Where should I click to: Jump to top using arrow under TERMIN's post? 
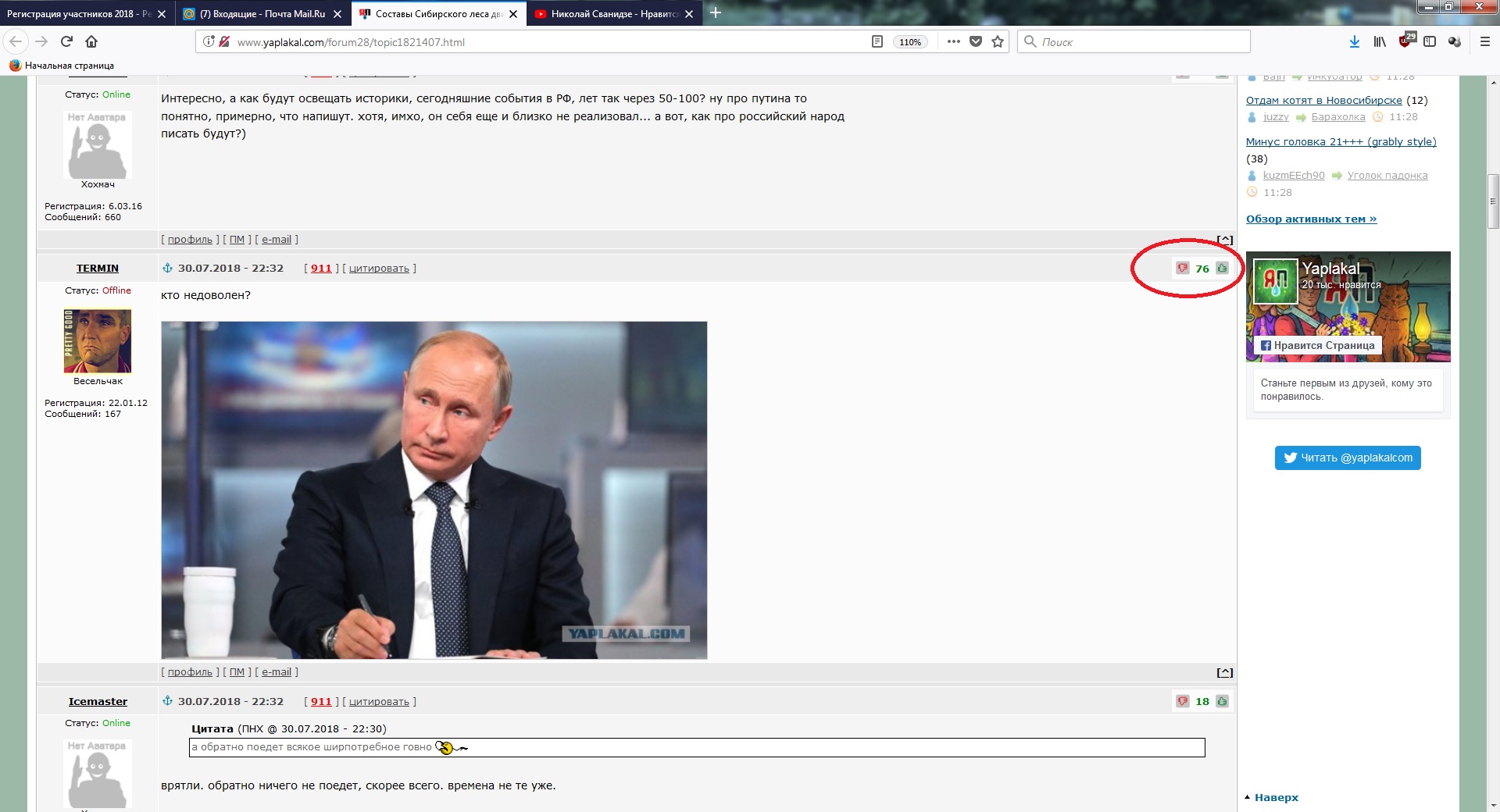1225,672
